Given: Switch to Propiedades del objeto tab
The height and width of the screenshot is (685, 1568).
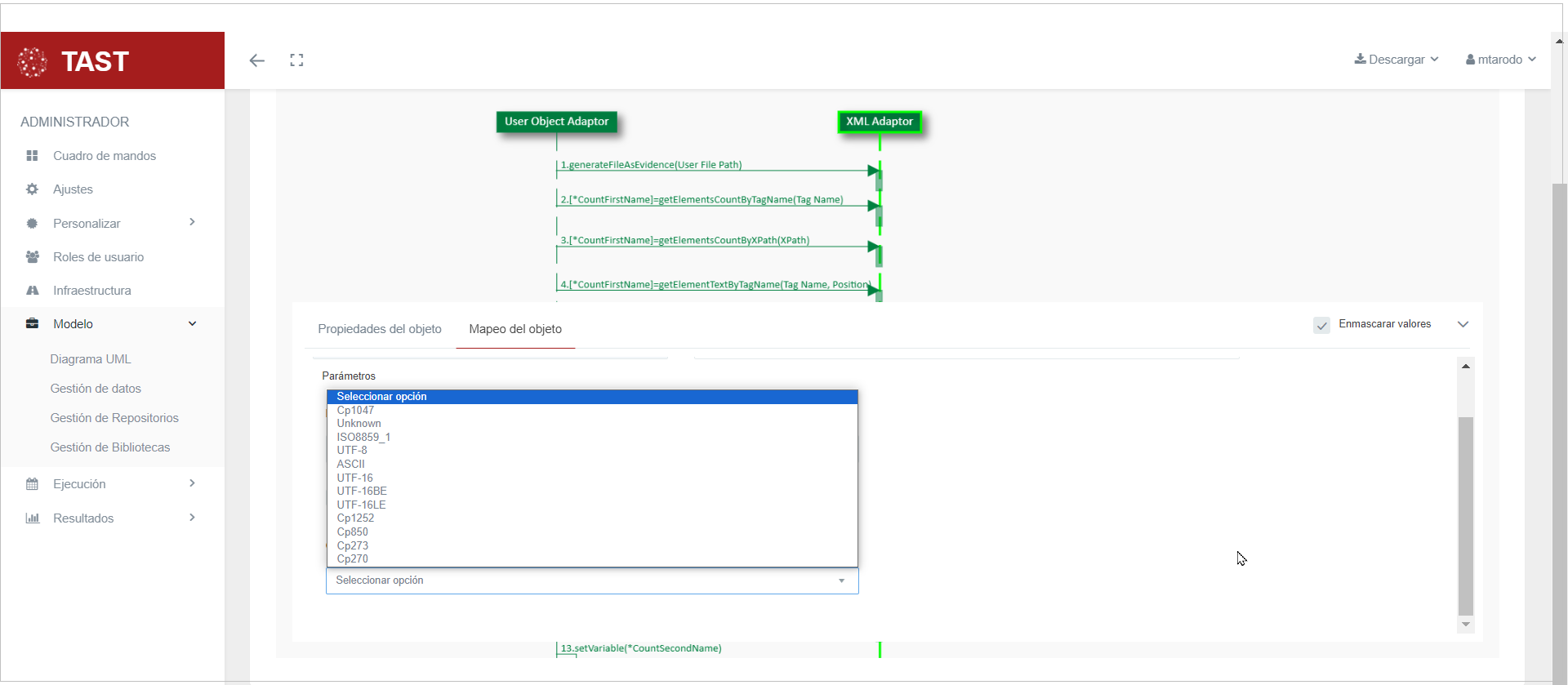Looking at the screenshot, I should [380, 329].
